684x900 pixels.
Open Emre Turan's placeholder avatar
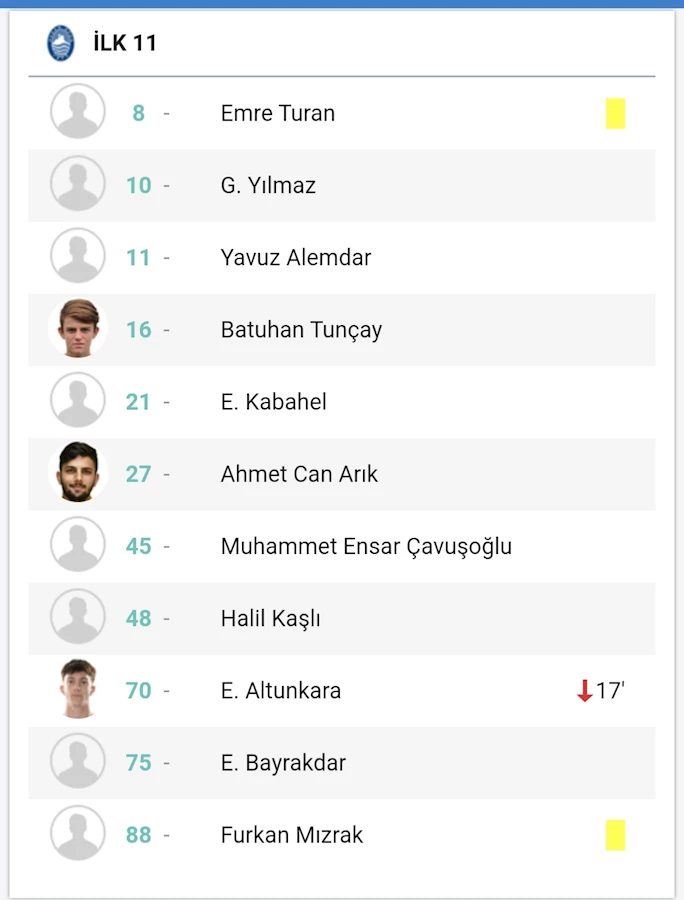click(x=78, y=111)
